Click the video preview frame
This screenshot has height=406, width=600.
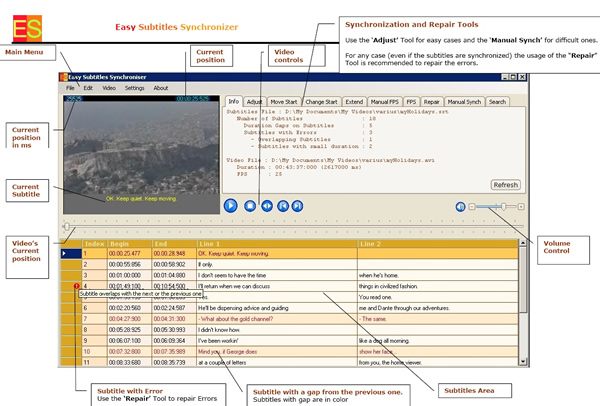[142, 155]
